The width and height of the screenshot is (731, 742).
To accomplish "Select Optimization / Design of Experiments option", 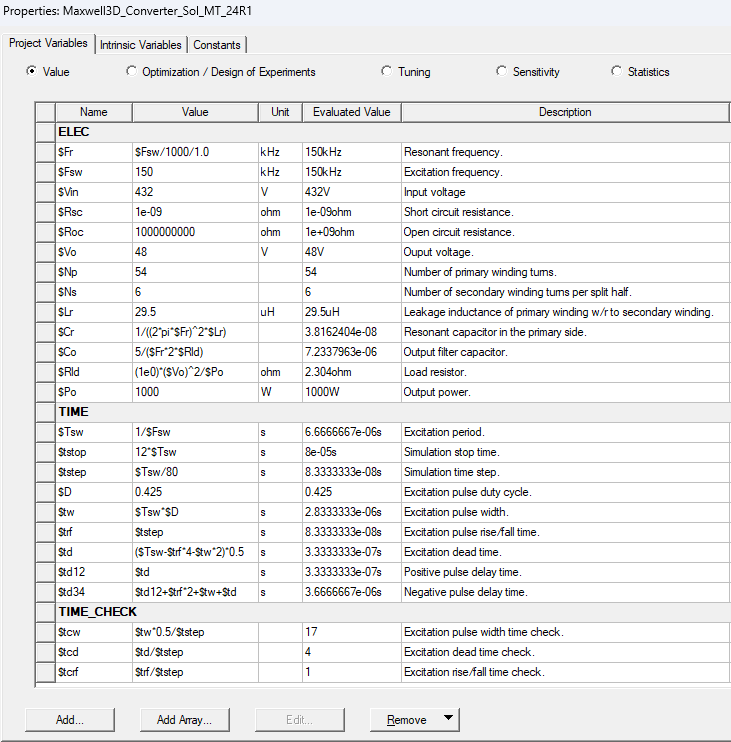I will point(131,71).
